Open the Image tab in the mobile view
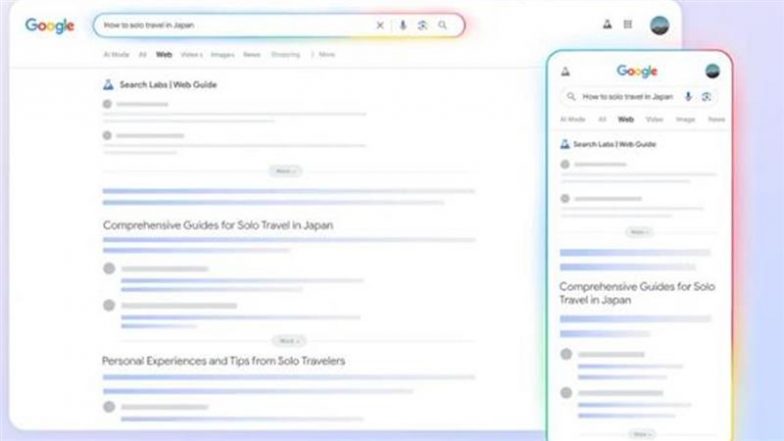This screenshot has width=784, height=441. pyautogui.click(x=686, y=119)
